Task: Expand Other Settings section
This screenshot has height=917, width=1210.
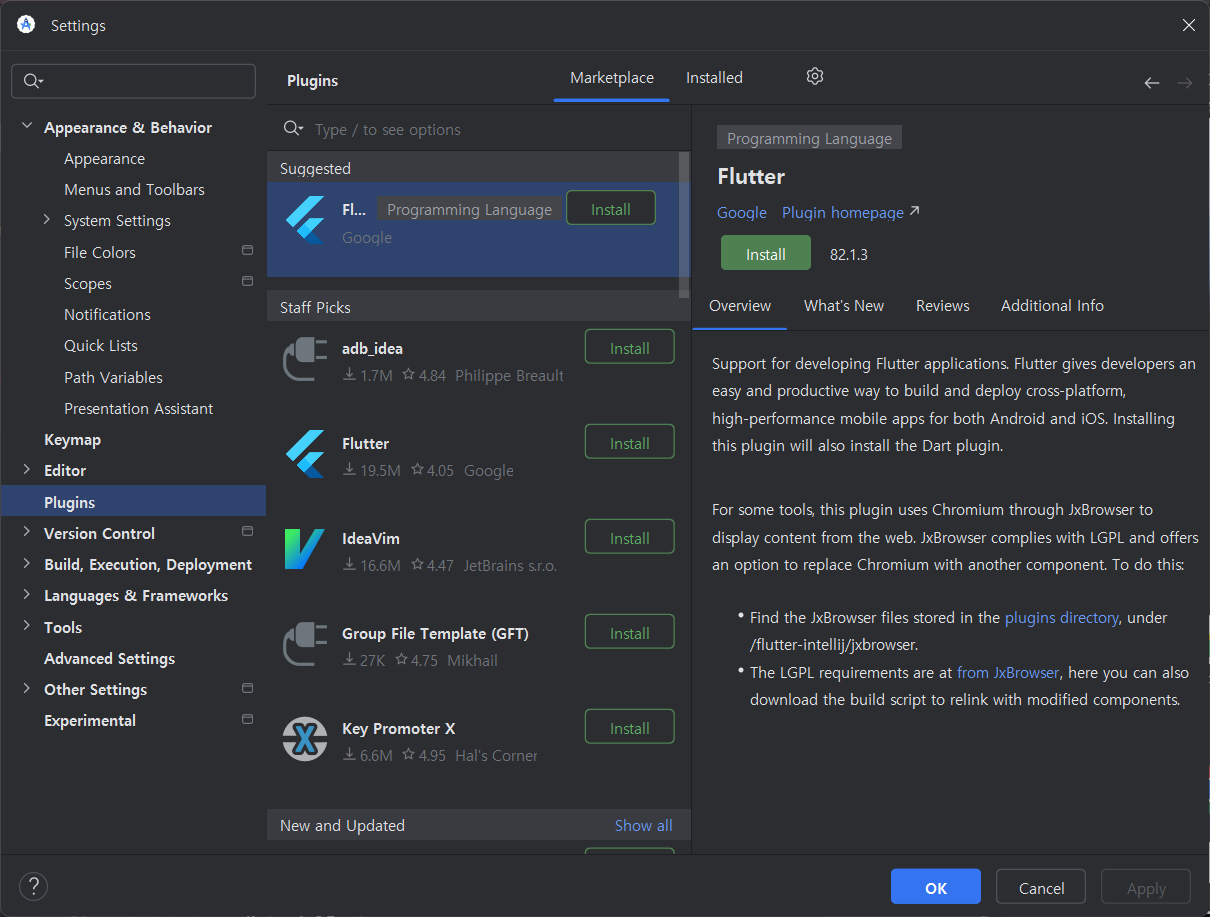Action: [26, 689]
